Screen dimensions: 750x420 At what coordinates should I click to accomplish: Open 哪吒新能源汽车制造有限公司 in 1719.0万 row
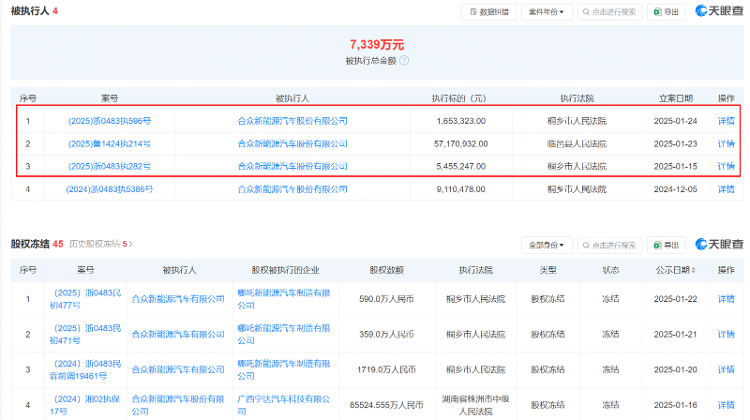[284, 370]
